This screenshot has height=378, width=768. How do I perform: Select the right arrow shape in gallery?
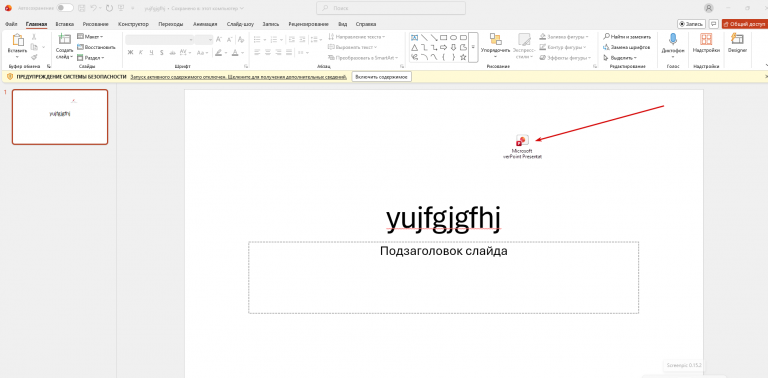[444, 47]
